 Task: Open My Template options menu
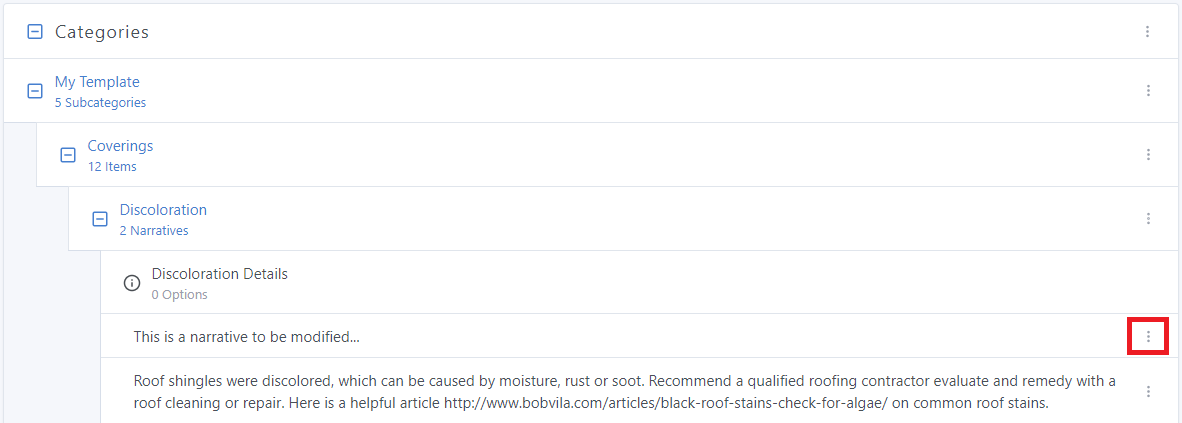coord(1148,91)
